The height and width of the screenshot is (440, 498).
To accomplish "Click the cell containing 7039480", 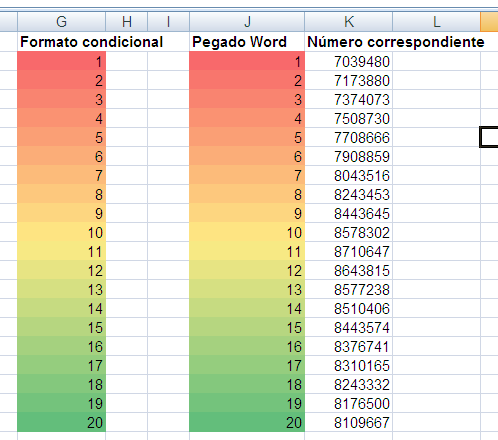I will (x=349, y=61).
